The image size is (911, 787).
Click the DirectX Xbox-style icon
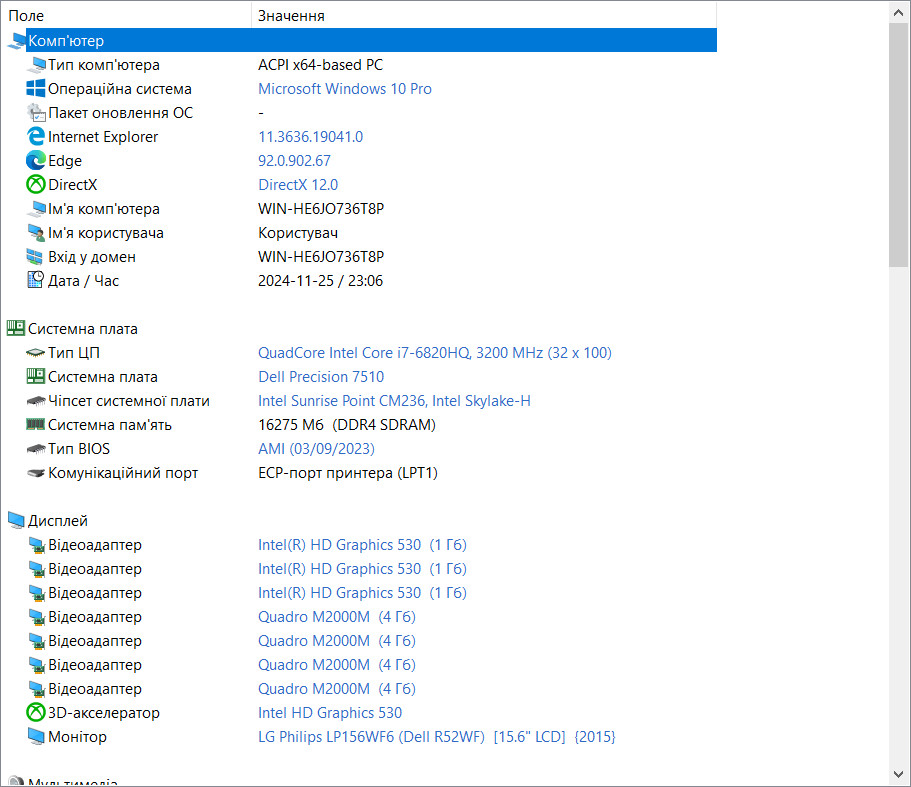(35, 185)
